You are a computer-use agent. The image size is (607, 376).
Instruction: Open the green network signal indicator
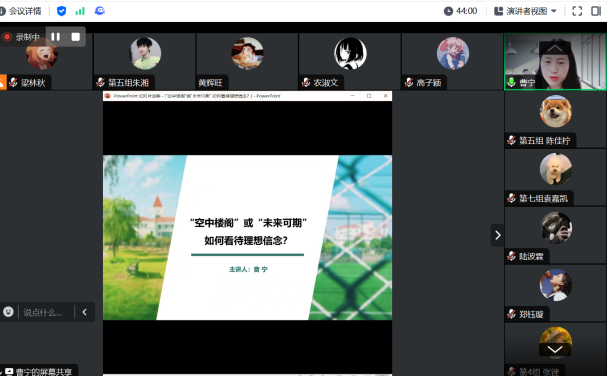80,11
